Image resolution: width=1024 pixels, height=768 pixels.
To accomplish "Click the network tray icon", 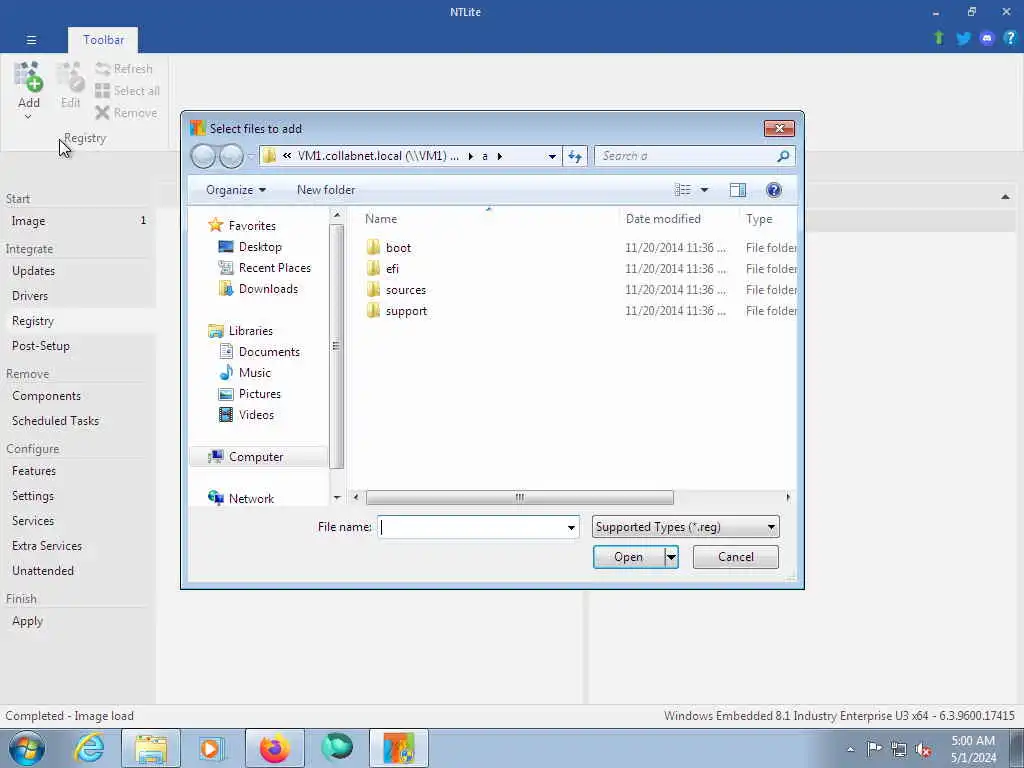I will [899, 749].
